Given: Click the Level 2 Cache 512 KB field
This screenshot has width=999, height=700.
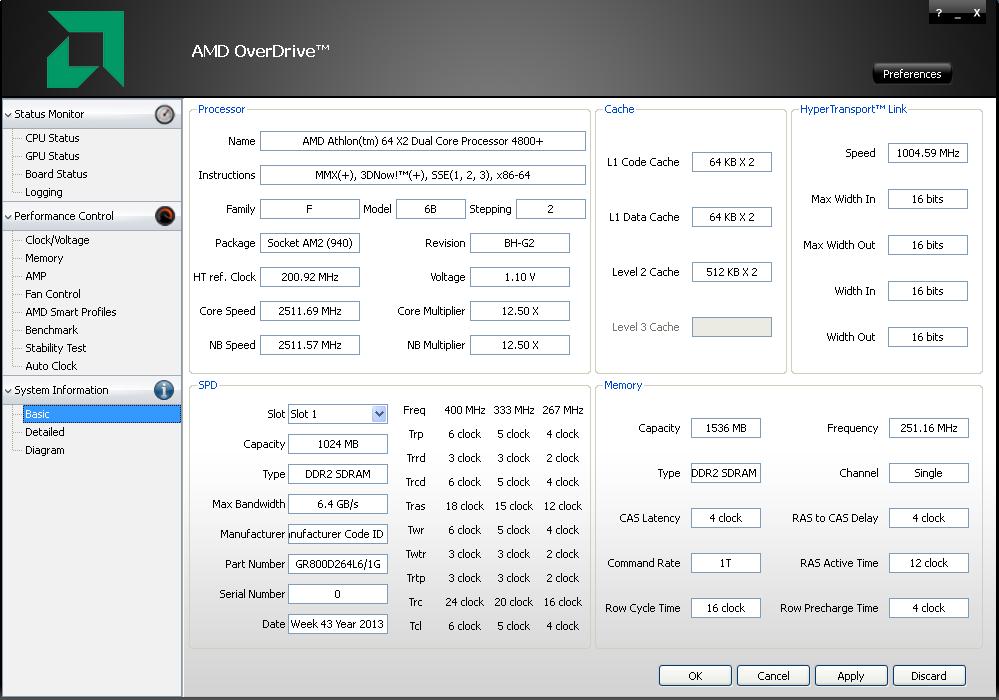Looking at the screenshot, I should tap(731, 272).
